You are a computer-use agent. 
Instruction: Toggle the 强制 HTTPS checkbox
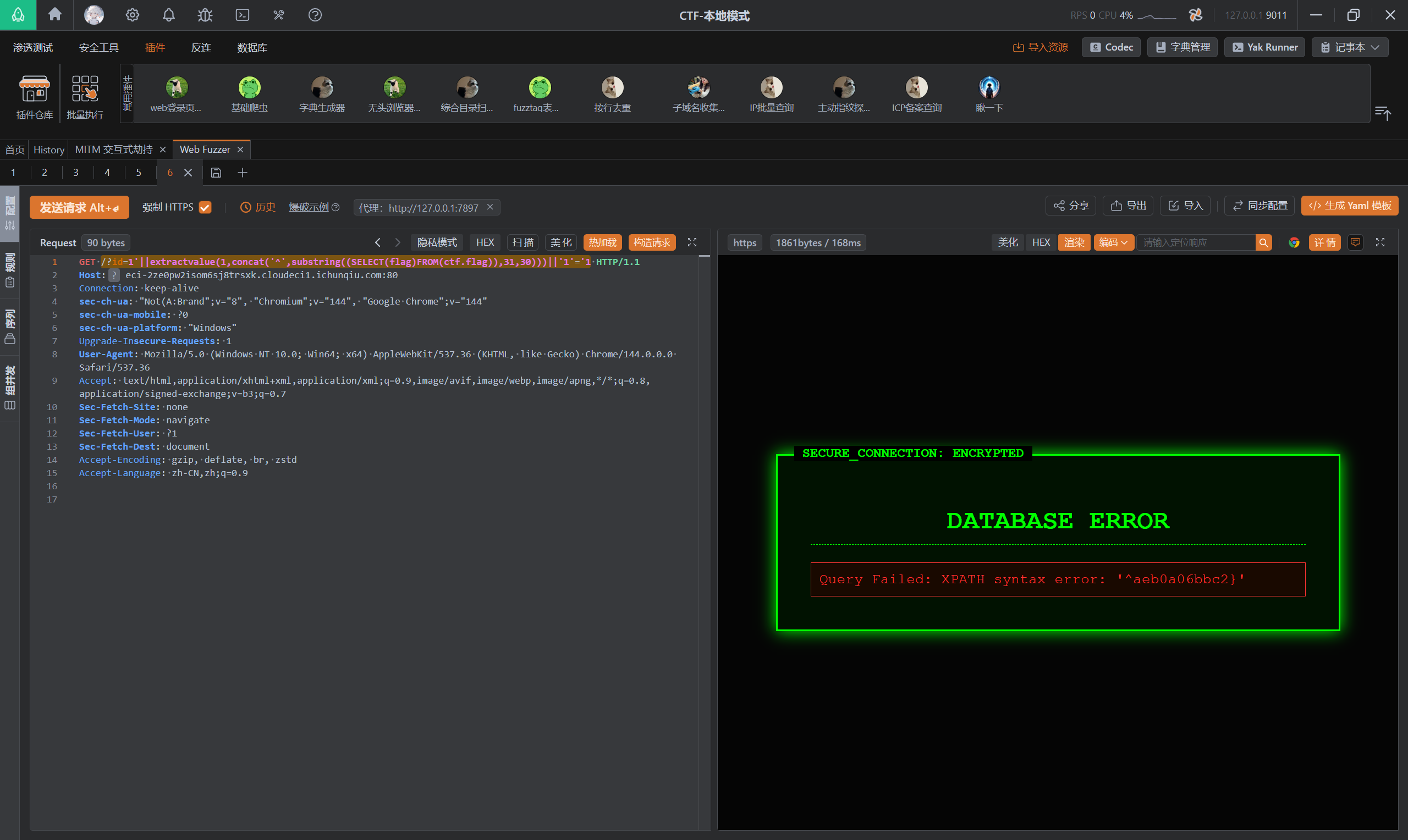205,207
